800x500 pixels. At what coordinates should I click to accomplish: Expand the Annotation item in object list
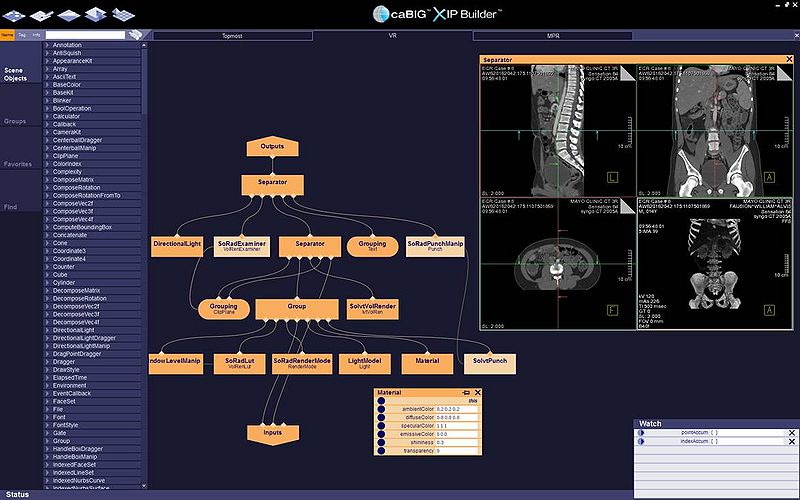47,45
